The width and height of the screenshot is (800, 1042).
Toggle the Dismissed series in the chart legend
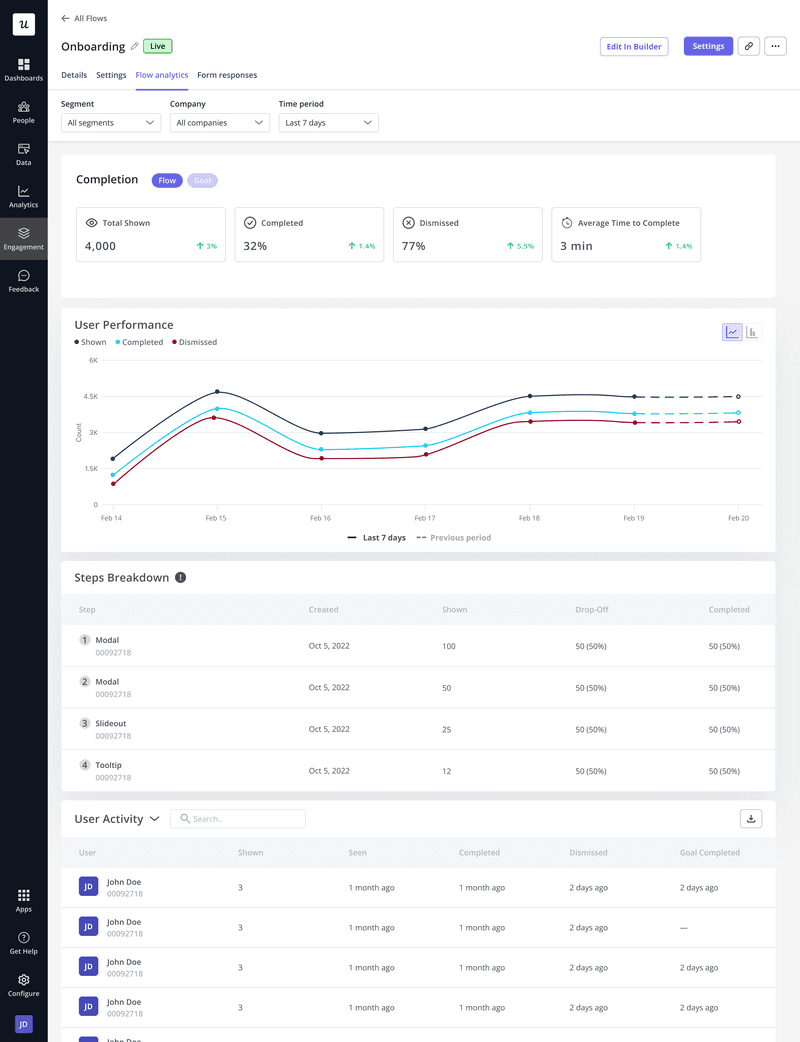pos(194,342)
